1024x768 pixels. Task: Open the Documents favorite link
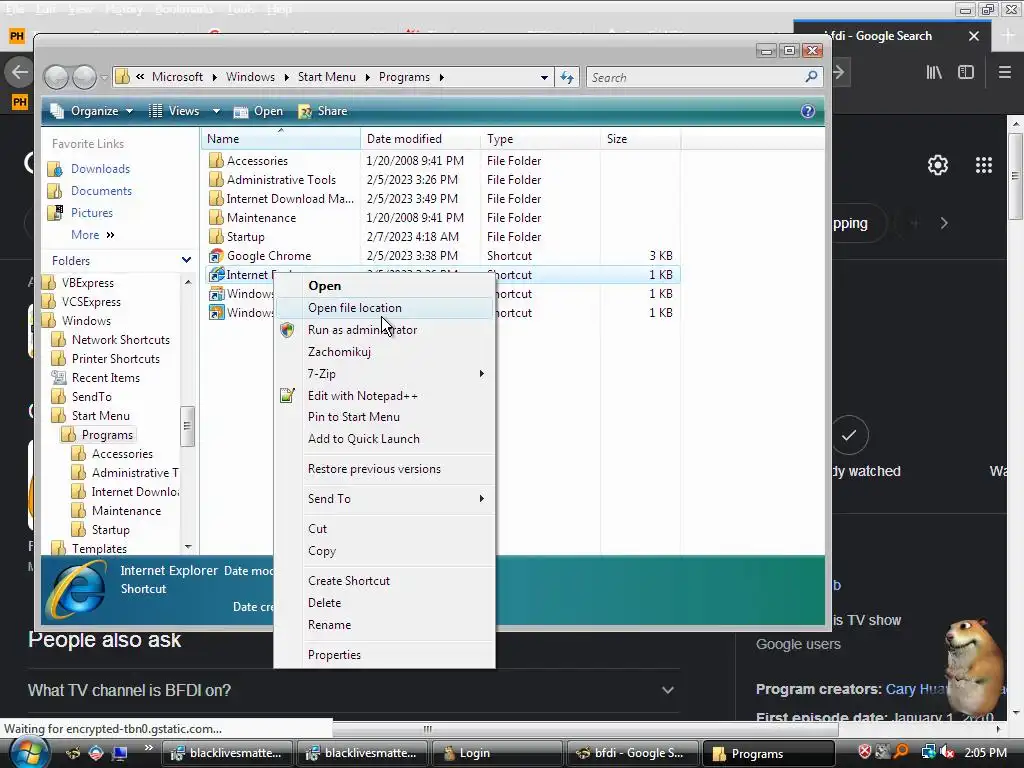101,191
